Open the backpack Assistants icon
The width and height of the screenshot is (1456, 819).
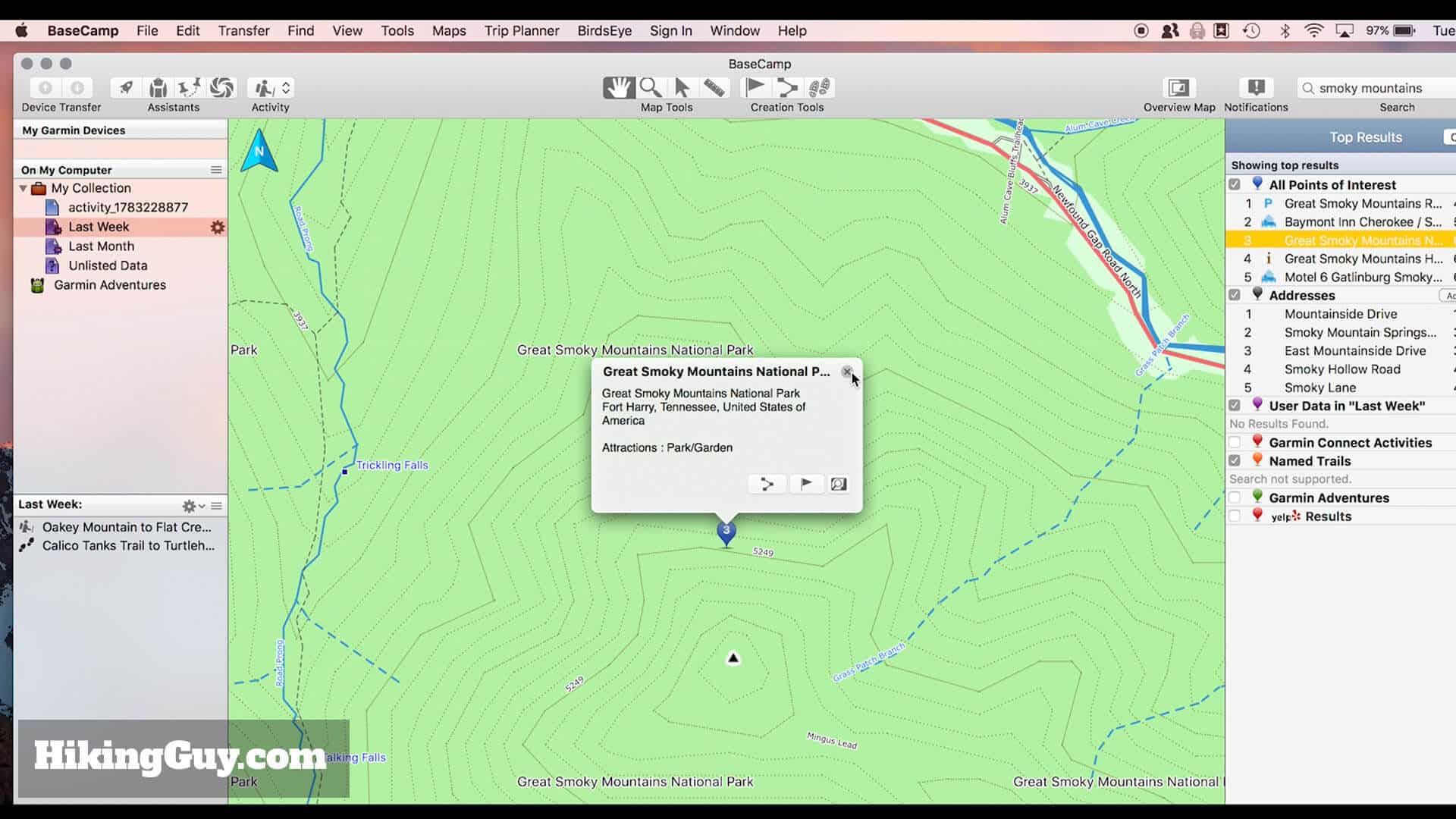[158, 88]
